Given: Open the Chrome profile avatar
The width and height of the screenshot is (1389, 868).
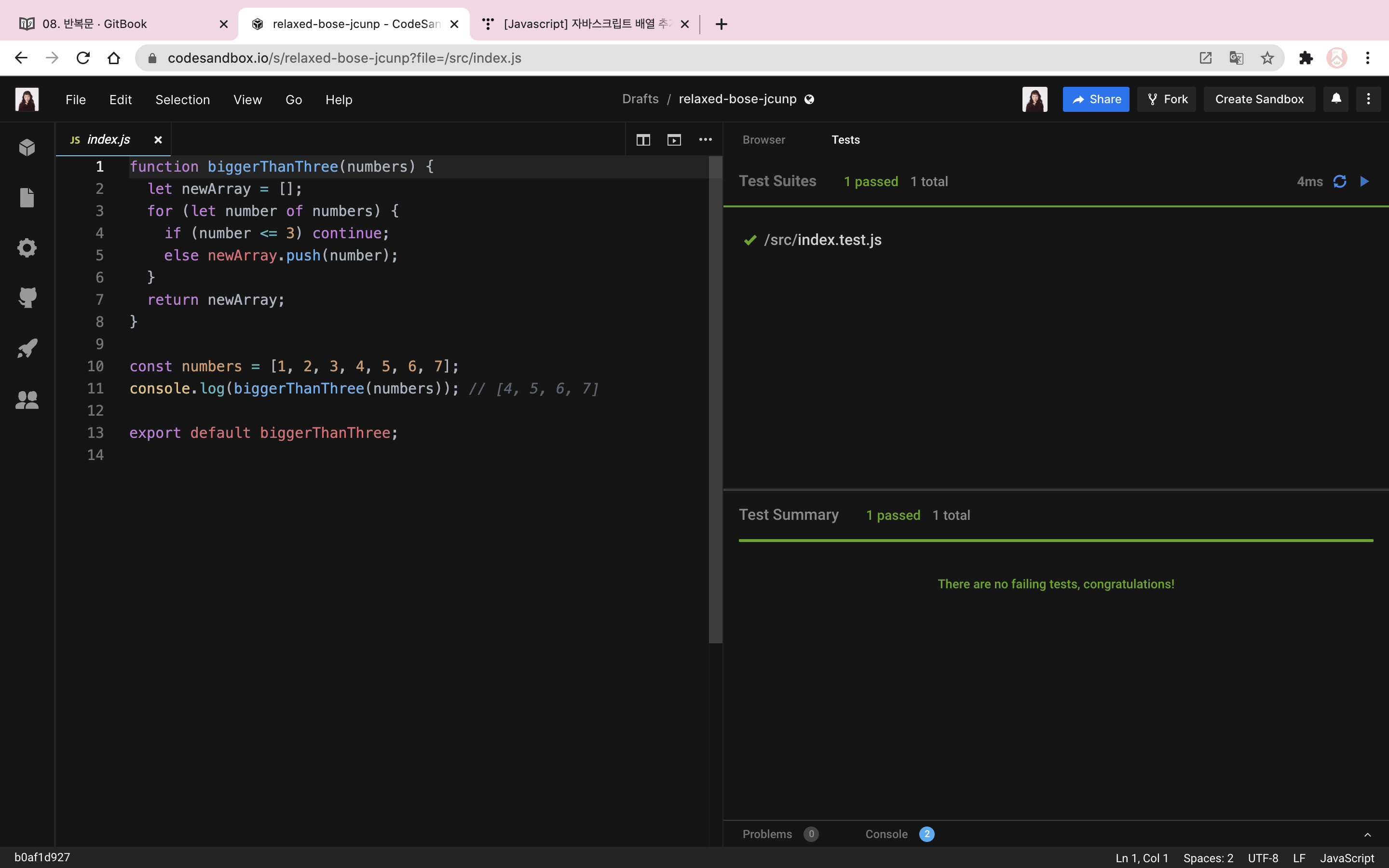Looking at the screenshot, I should click(1337, 58).
